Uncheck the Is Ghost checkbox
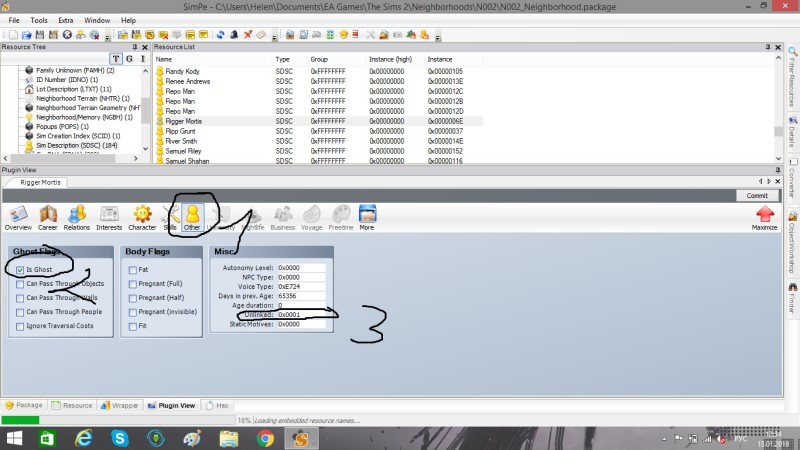 pyautogui.click(x=20, y=269)
